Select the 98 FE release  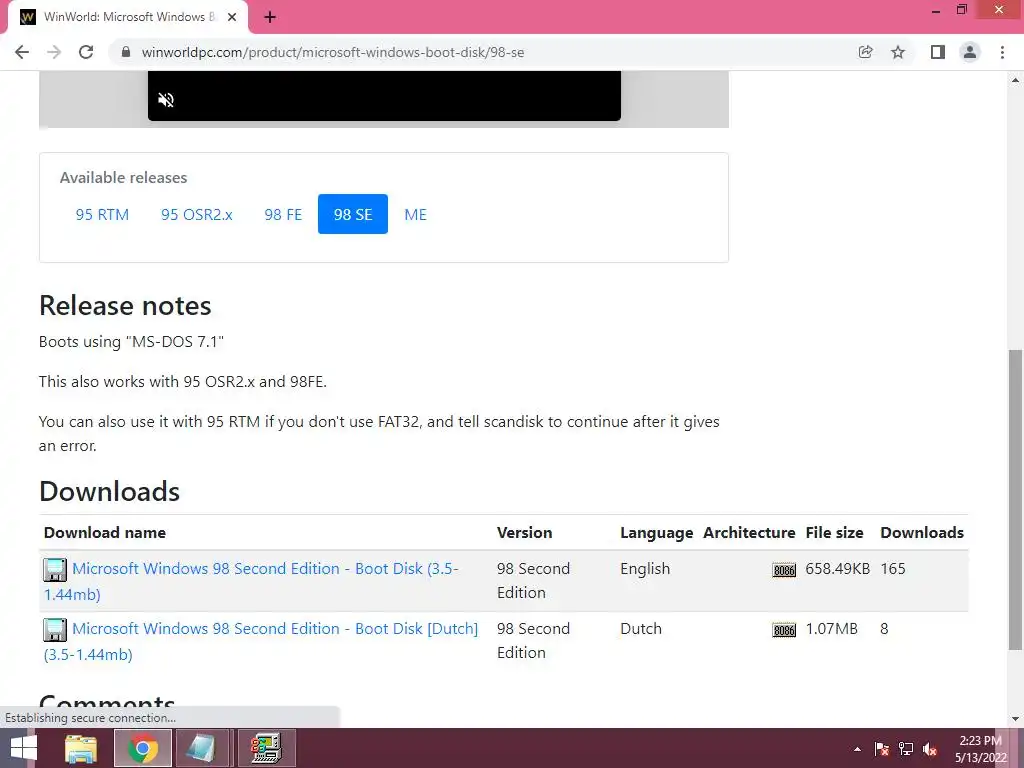283,214
